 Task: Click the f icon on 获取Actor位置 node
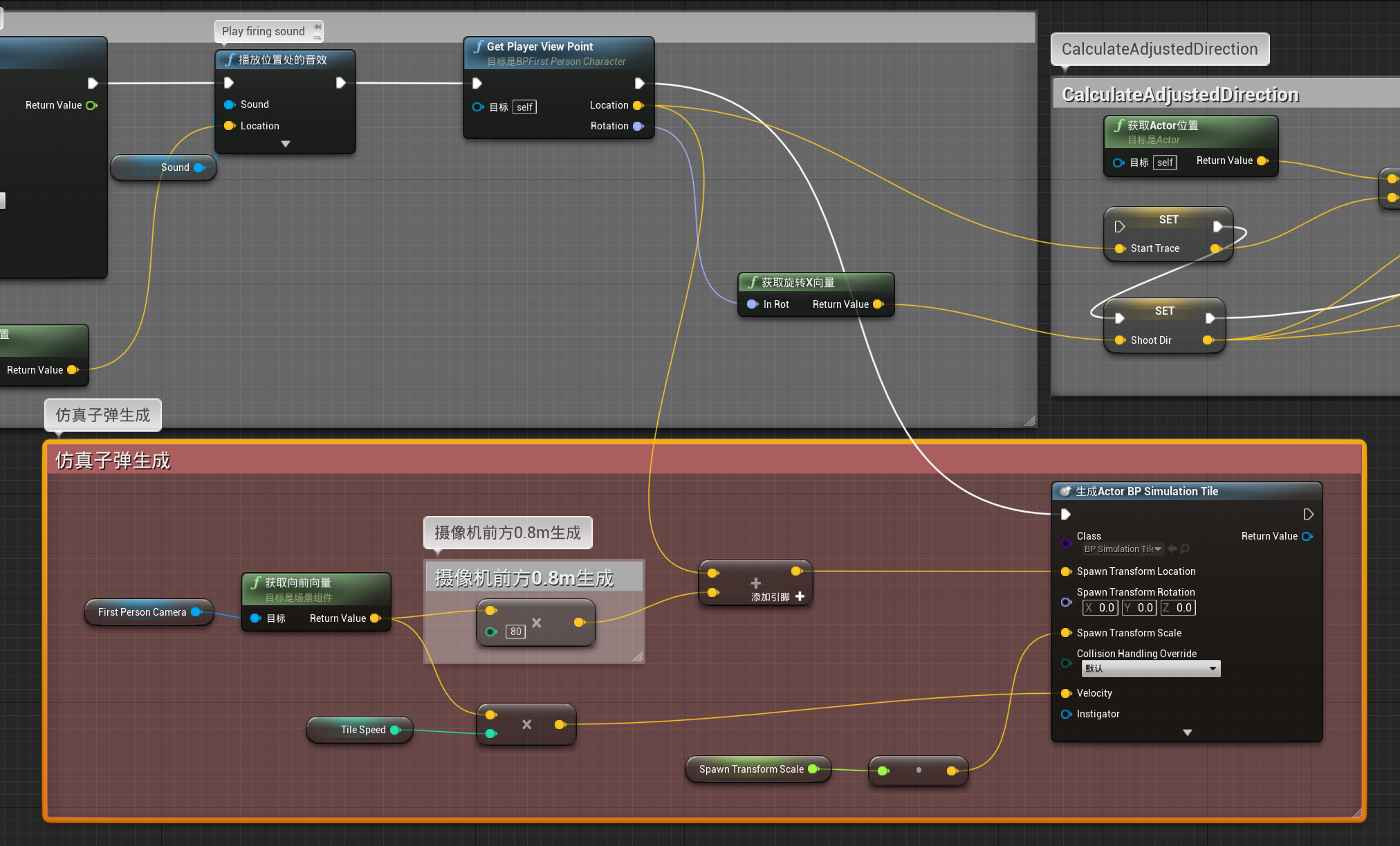click(1118, 125)
